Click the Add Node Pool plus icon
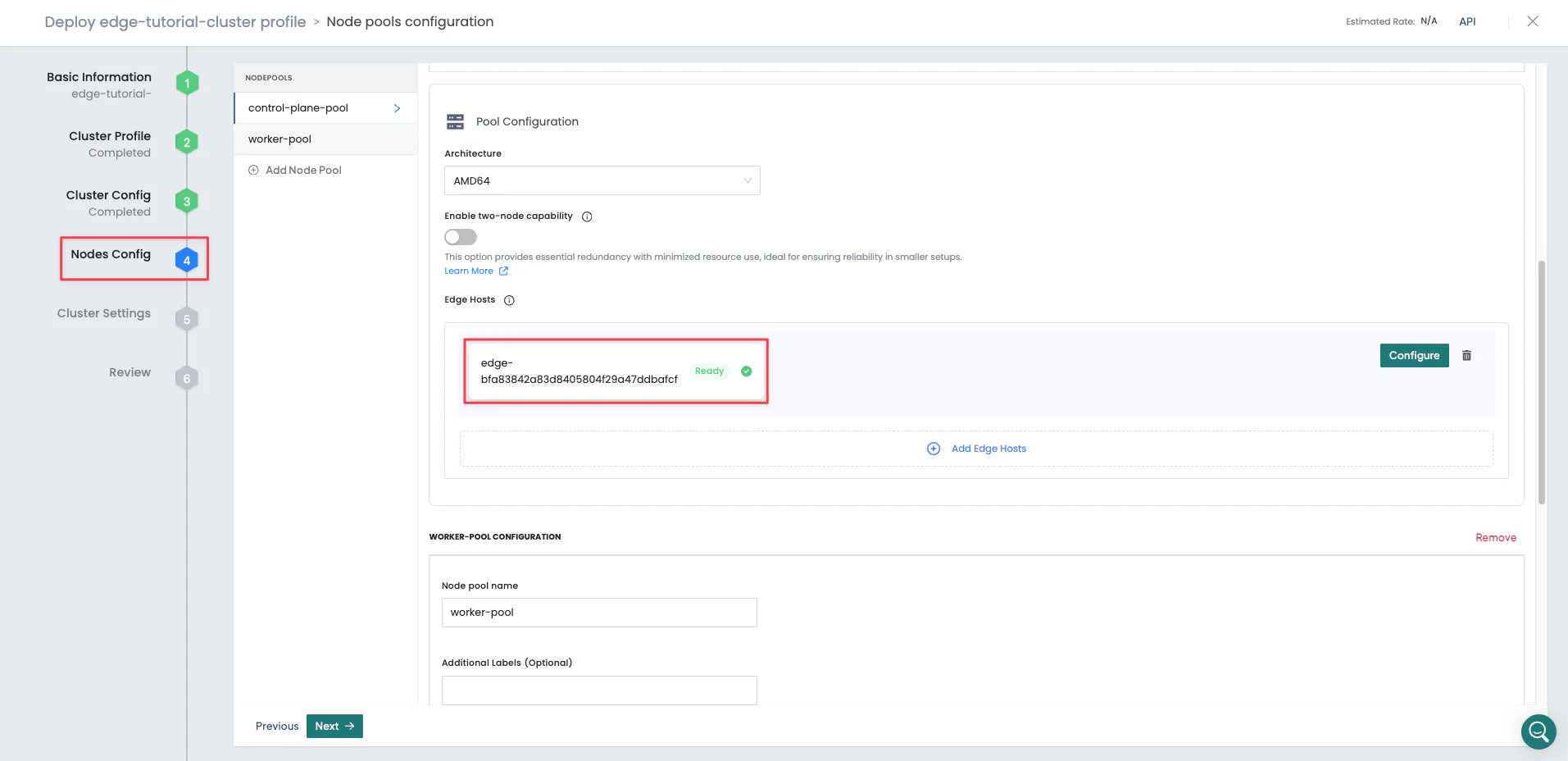1568x761 pixels. (x=252, y=170)
